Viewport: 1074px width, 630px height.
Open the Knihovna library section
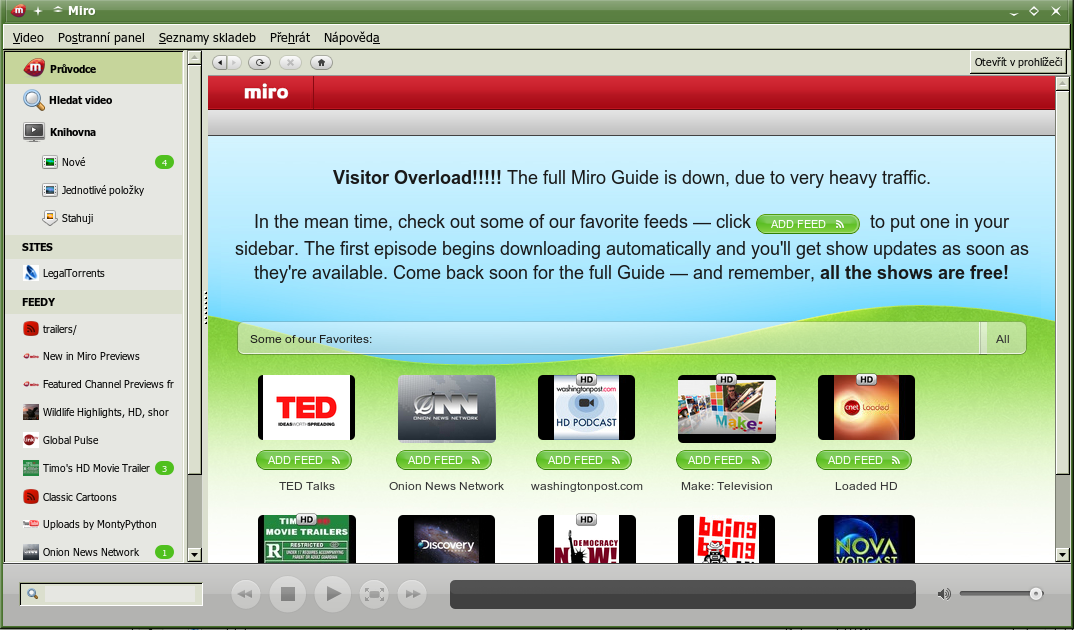click(x=94, y=131)
